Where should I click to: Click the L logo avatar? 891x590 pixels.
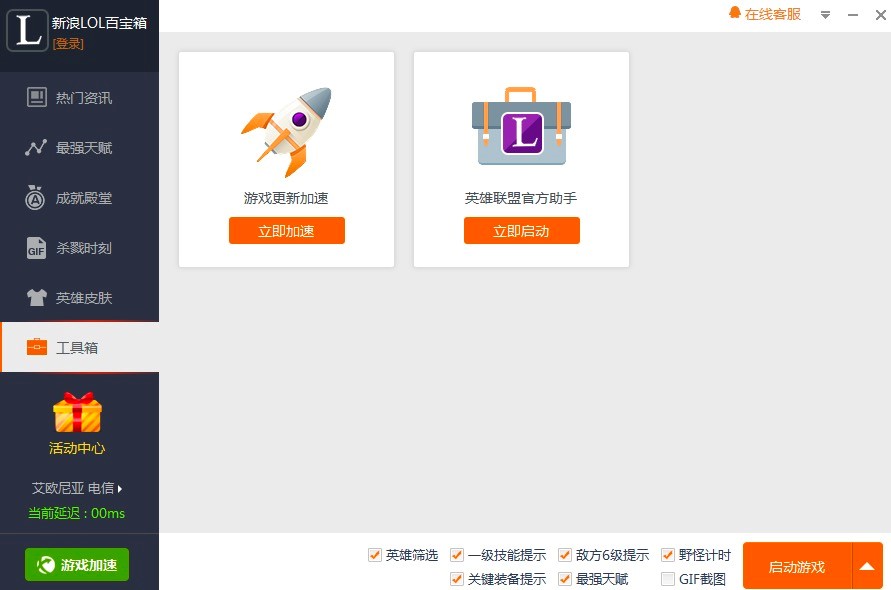click(27, 30)
